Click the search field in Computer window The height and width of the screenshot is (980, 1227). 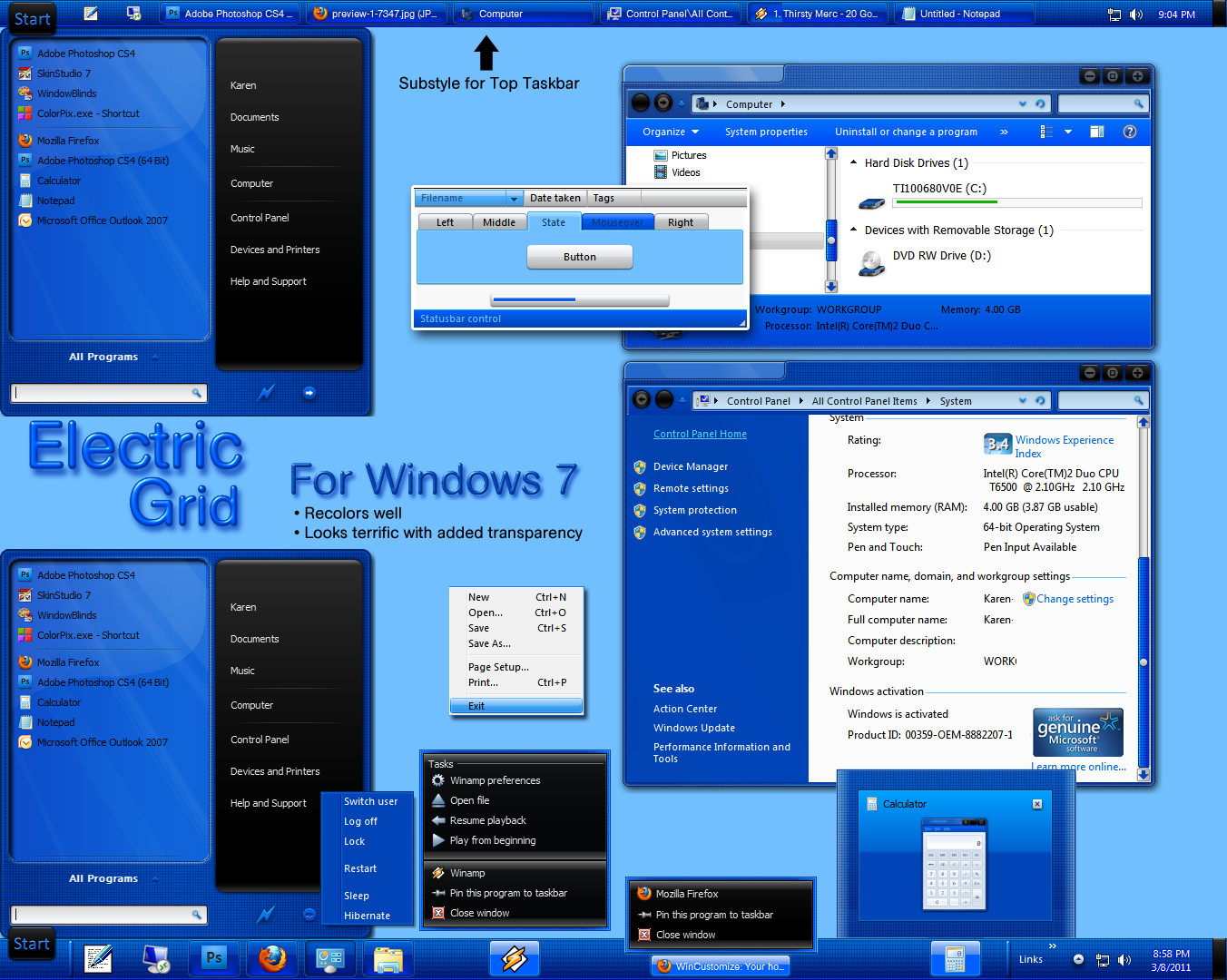click(x=1103, y=104)
